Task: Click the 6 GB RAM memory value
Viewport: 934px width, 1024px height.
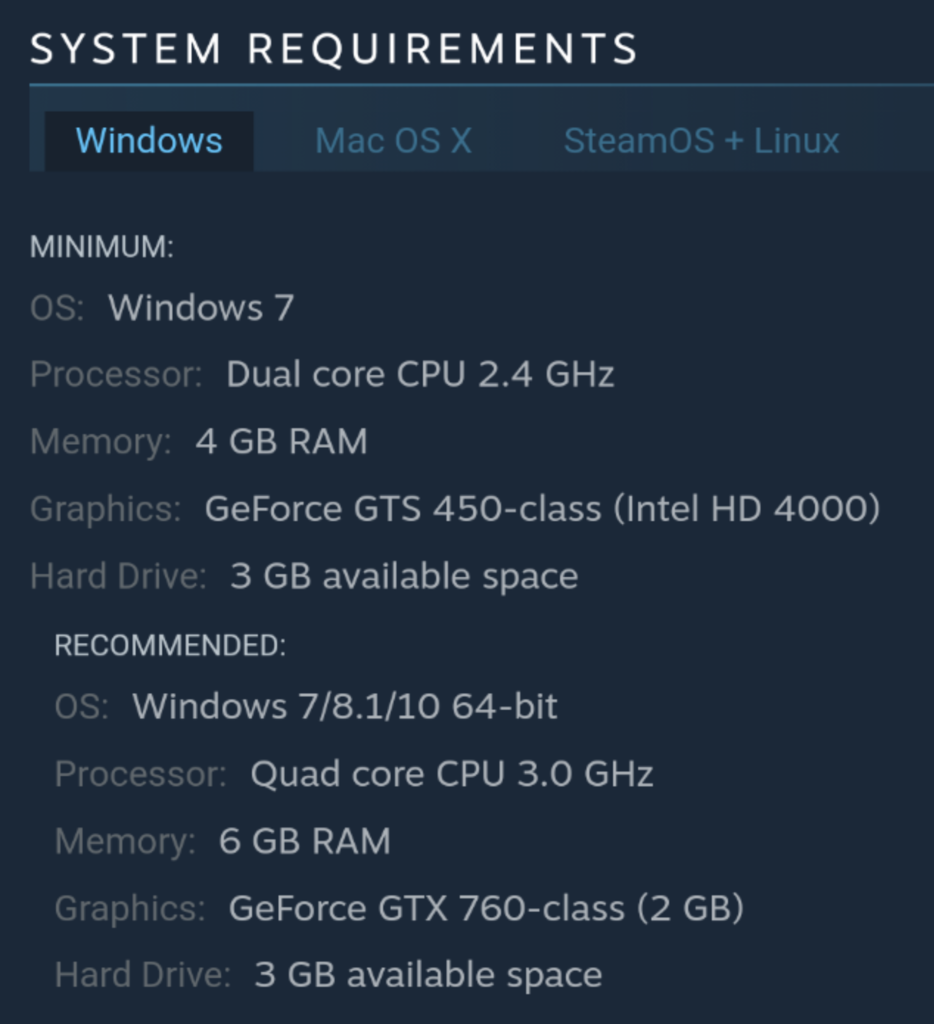Action: tap(304, 841)
